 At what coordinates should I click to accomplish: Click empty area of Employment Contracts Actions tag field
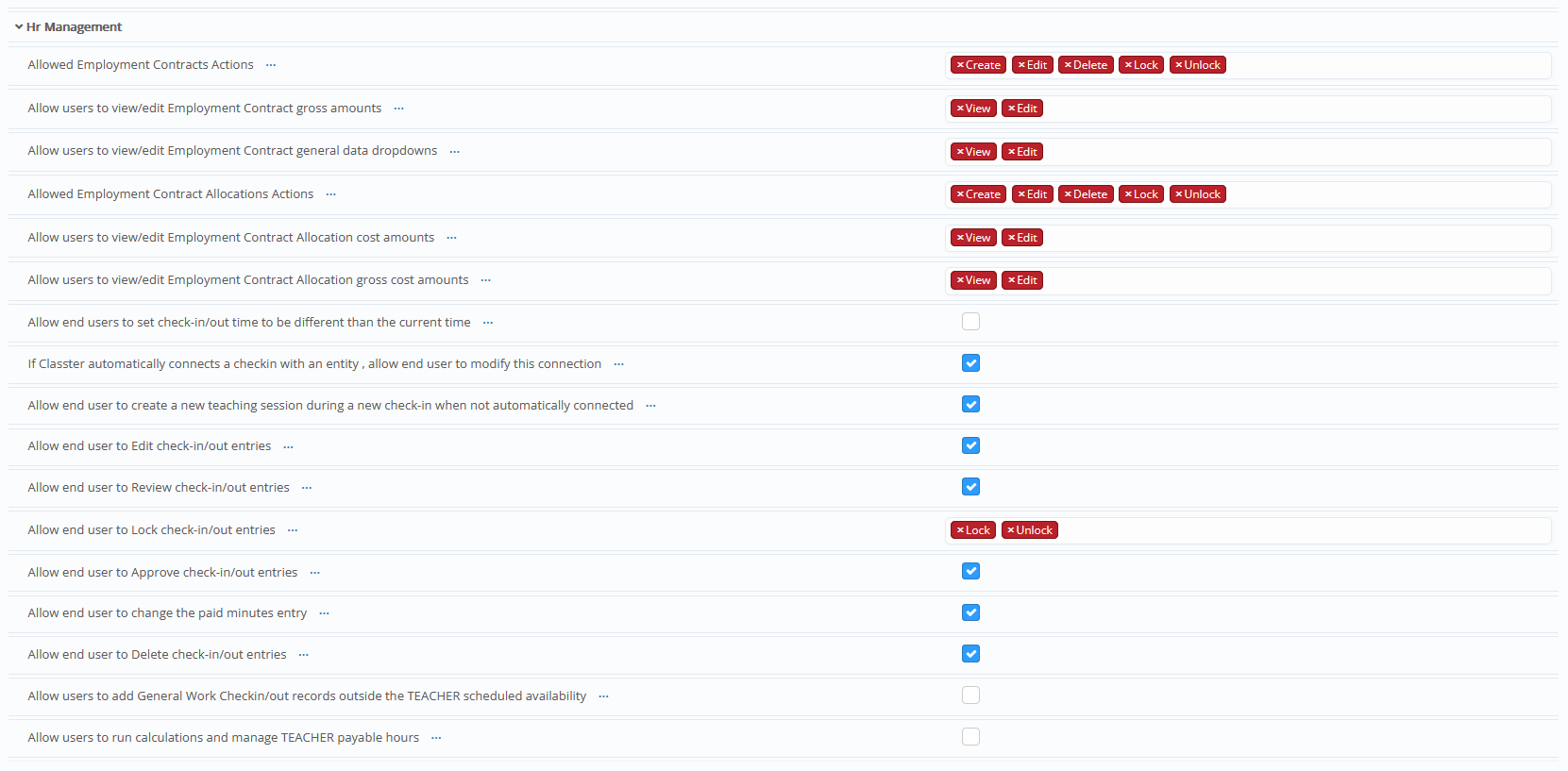[x=1388, y=65]
